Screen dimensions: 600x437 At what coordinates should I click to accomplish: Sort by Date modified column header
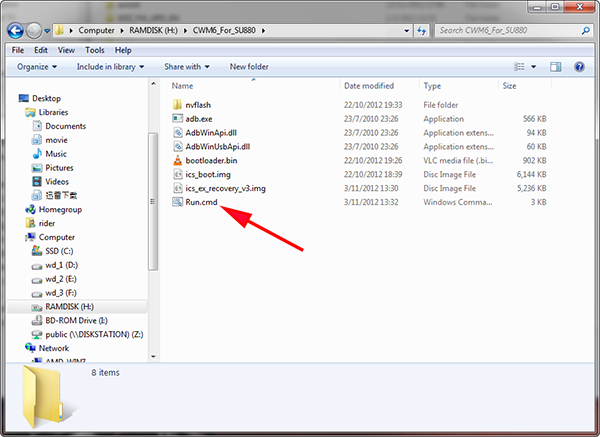coord(368,86)
